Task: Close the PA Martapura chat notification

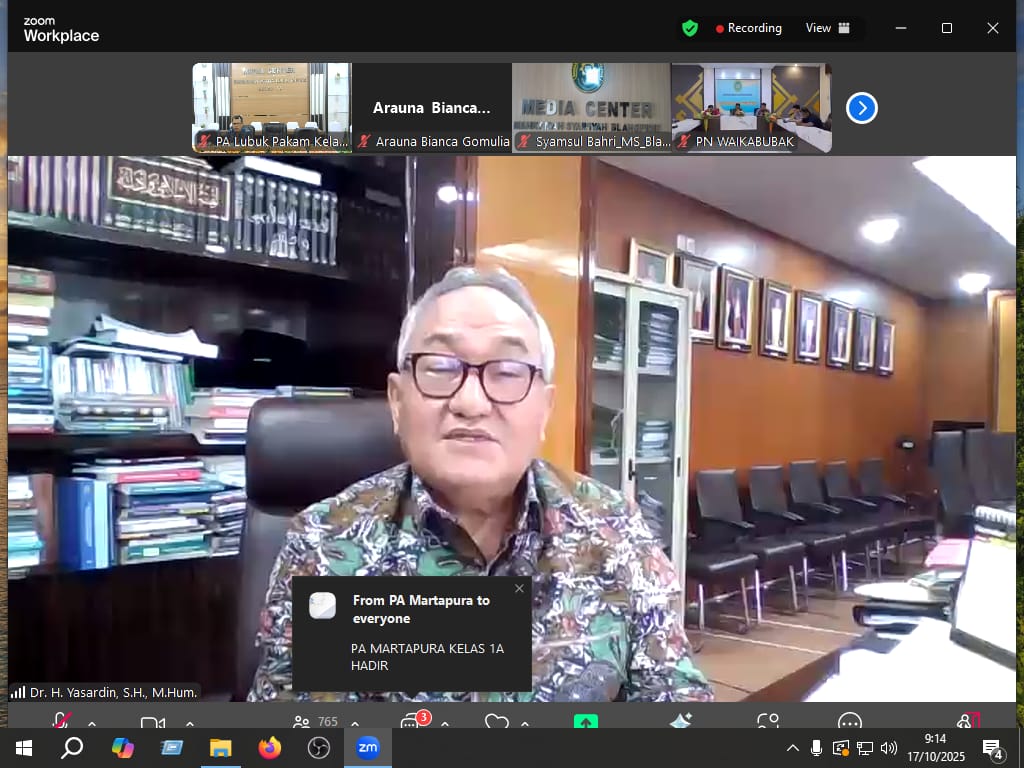Action: point(519,589)
